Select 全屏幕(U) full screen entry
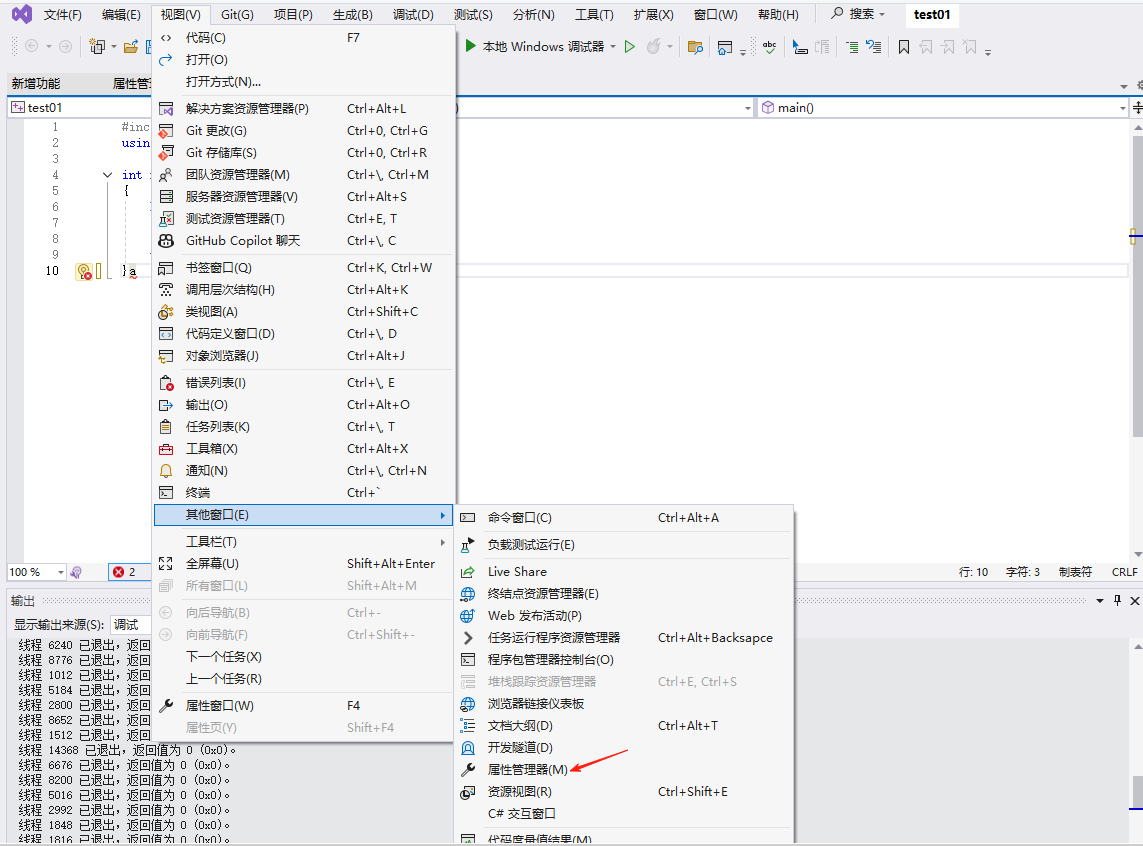 click(303, 563)
